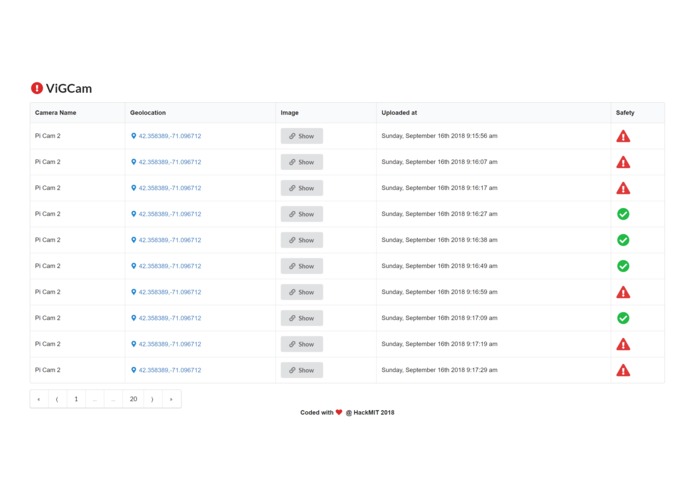Click the 'HackMIT 2018' footer text

click(x=374, y=412)
